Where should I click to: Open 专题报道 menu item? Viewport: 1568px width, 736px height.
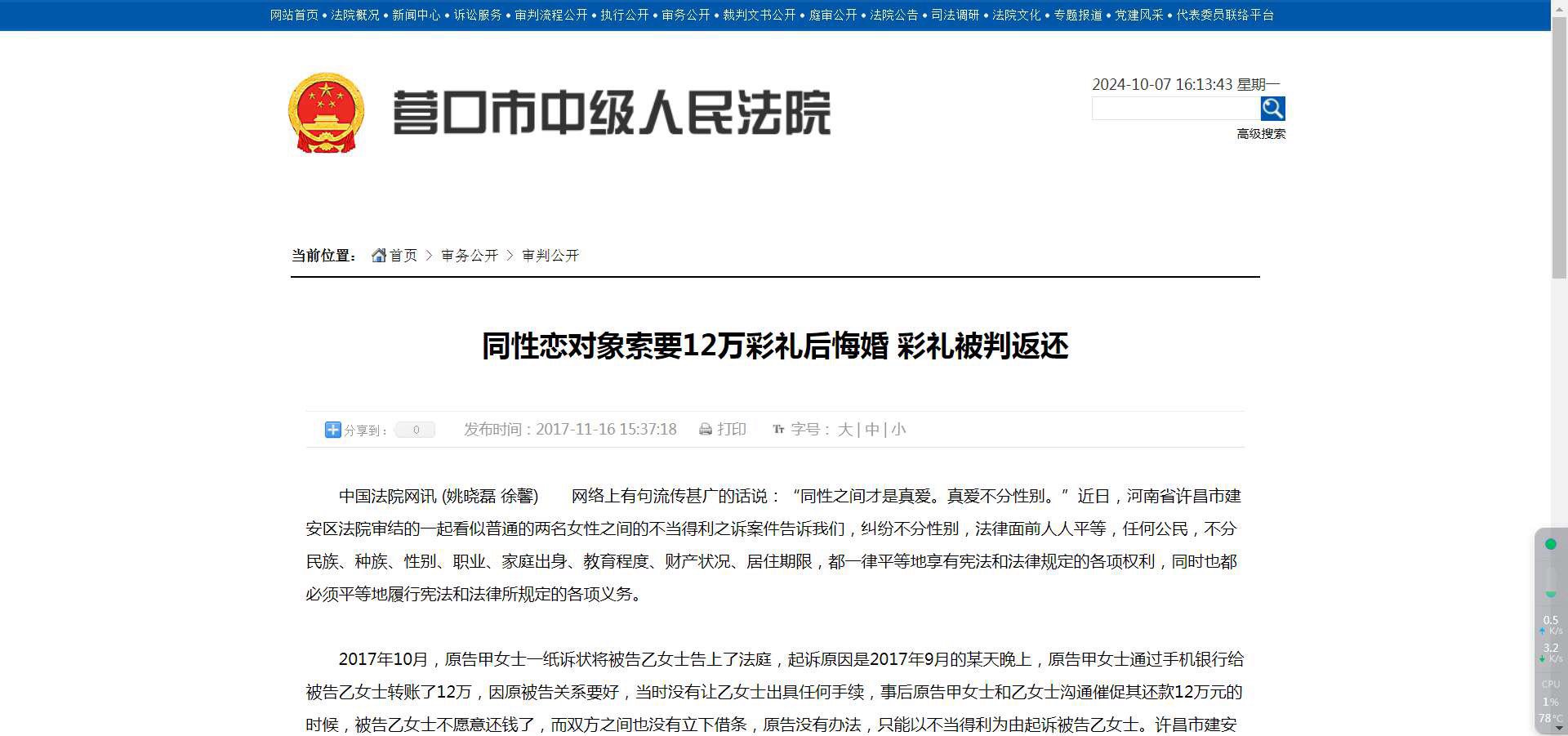coord(1078,15)
